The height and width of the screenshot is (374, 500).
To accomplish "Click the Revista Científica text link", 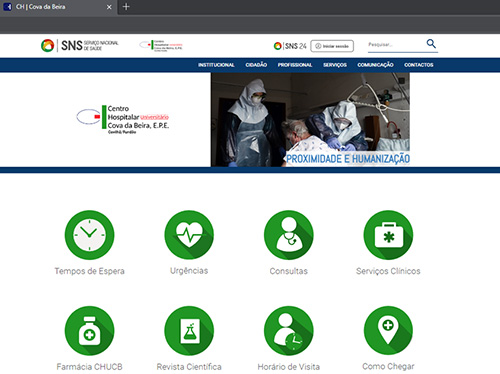I will pos(189,367).
